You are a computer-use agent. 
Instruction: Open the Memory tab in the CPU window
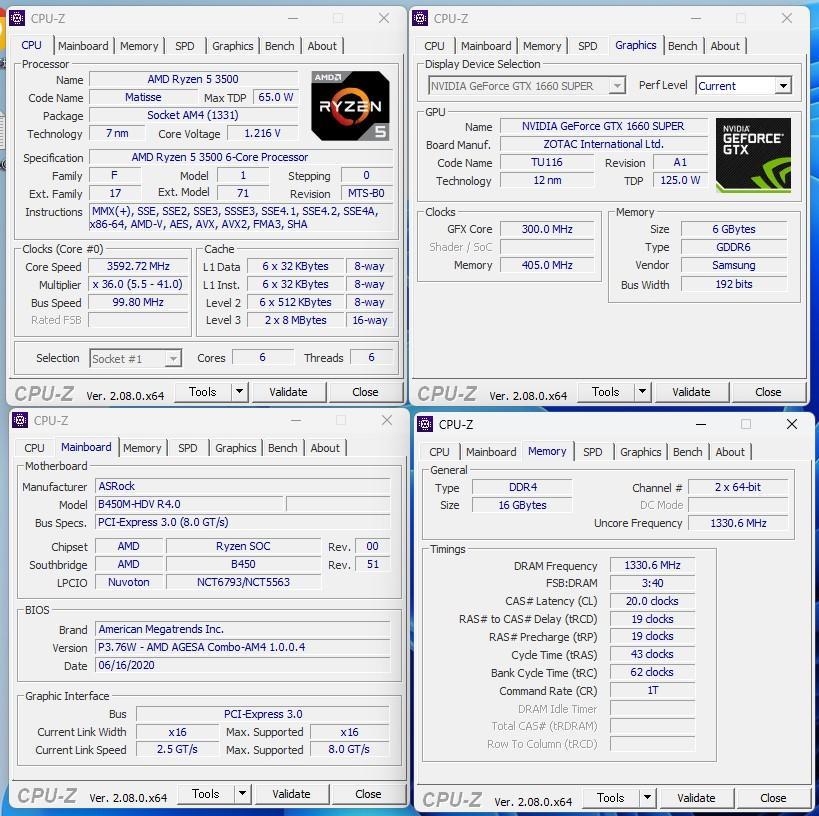click(139, 46)
